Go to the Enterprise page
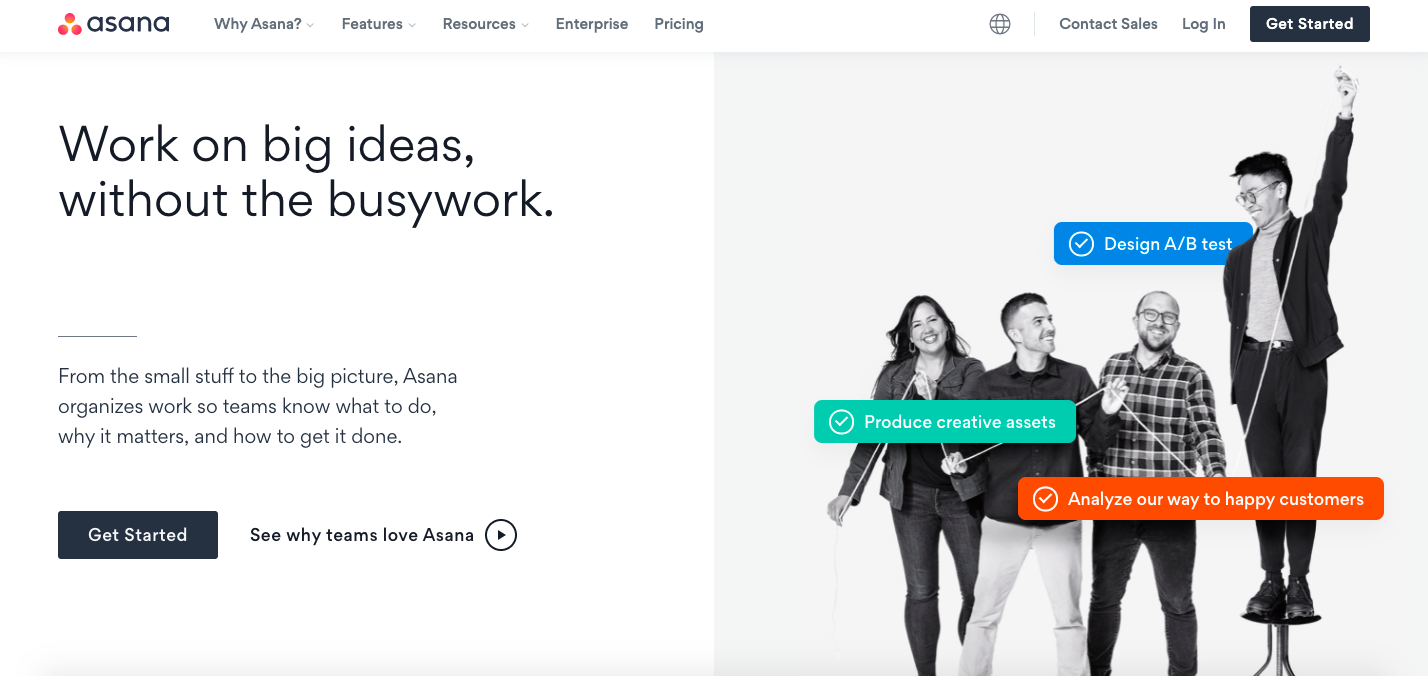This screenshot has height=676, width=1428. [x=592, y=24]
